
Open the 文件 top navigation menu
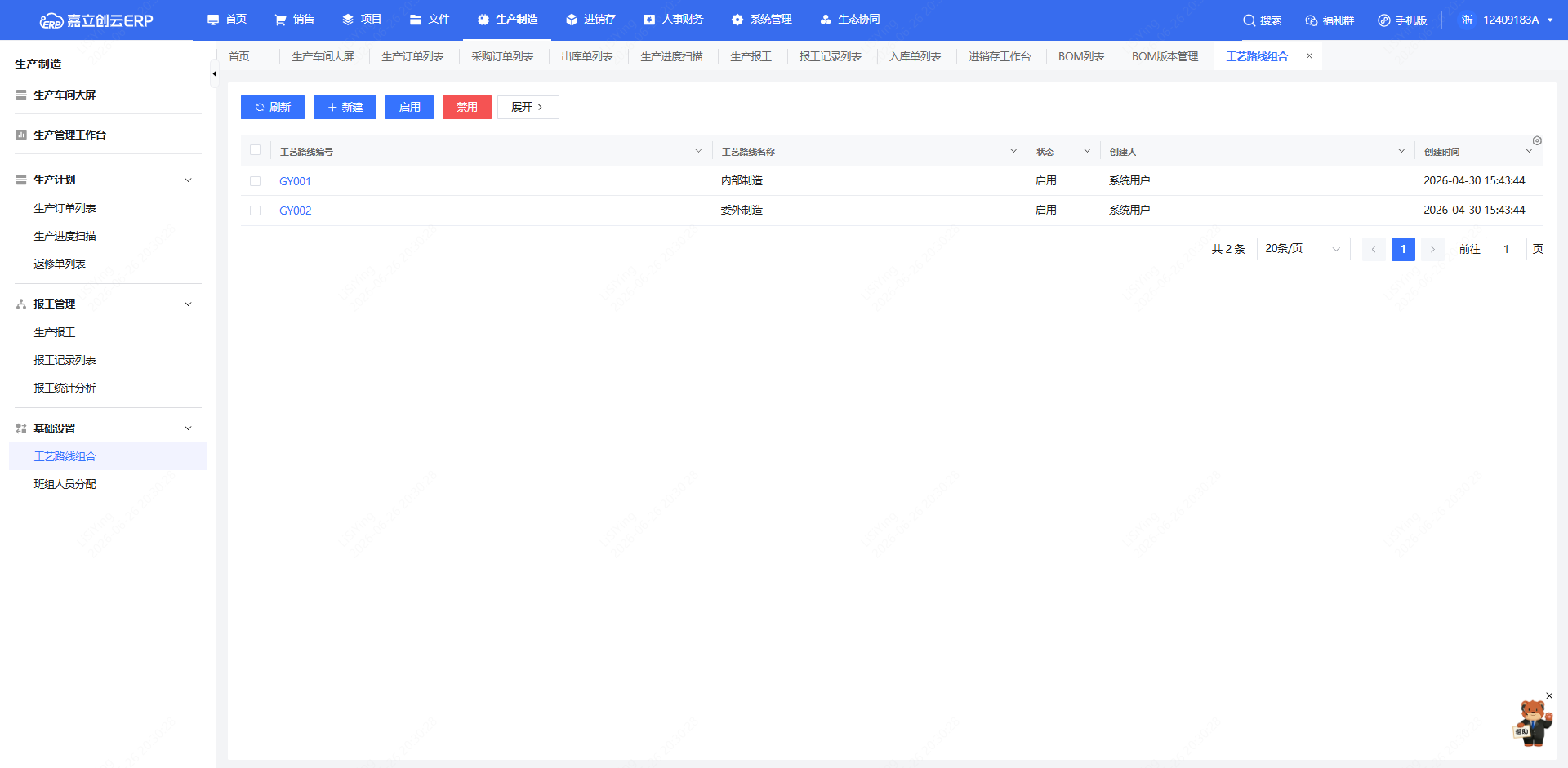430,20
